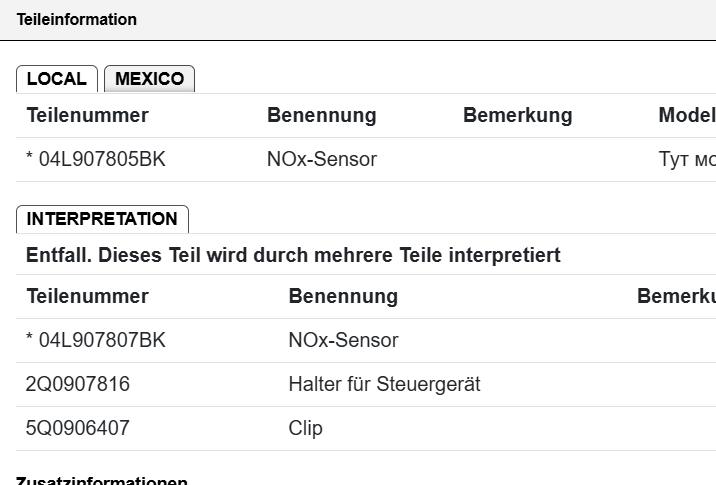716x485 pixels.
Task: Click the Cyrillic model cell text
Action: coord(686,159)
